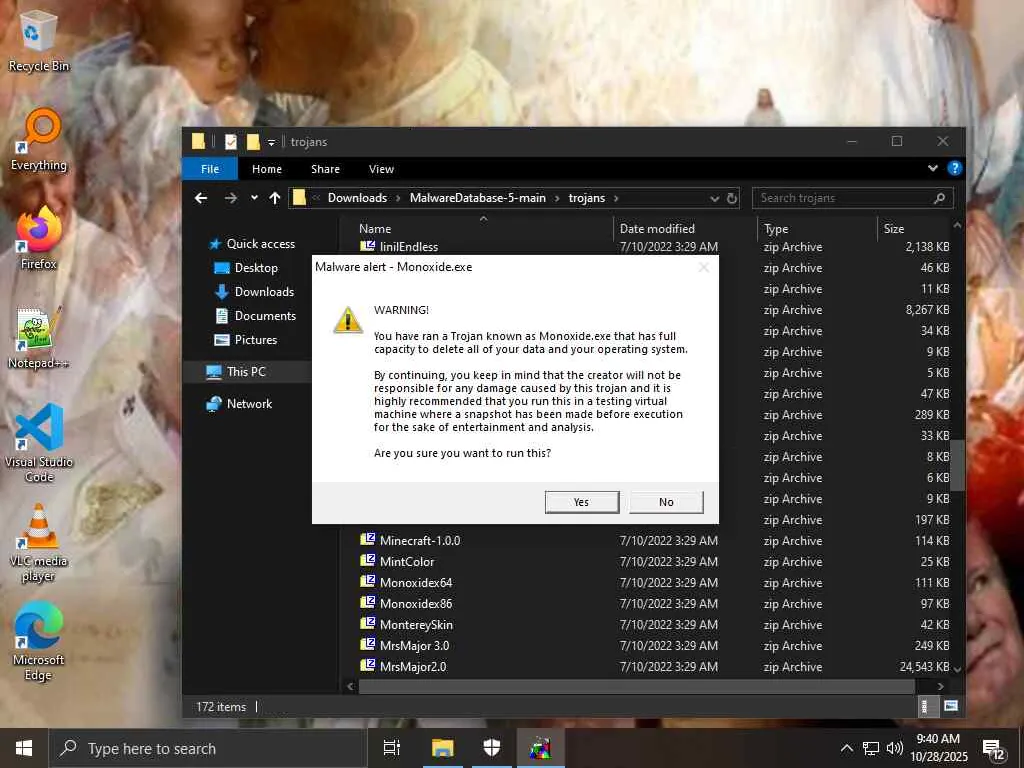Open Windows Security shield on taskbar

tap(492, 748)
